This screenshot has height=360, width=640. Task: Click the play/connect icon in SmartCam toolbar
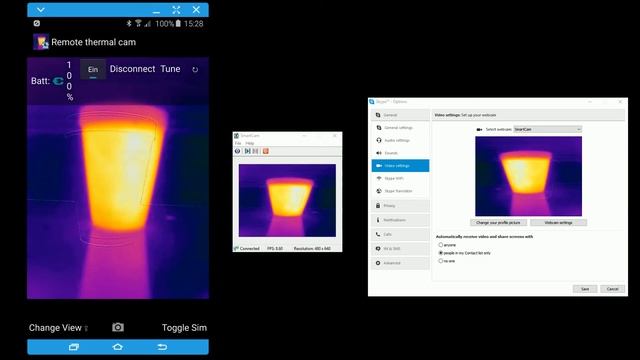[247, 151]
